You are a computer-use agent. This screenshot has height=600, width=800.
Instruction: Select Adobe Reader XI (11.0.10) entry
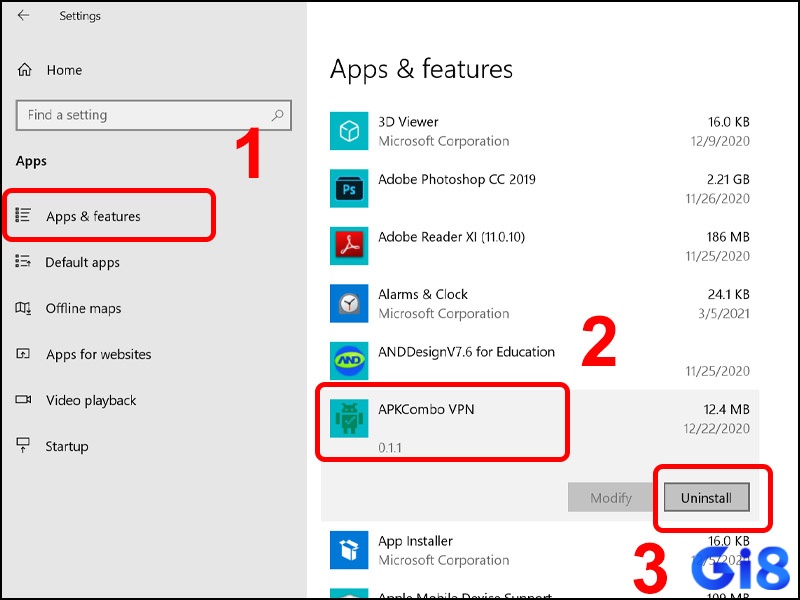[452, 237]
